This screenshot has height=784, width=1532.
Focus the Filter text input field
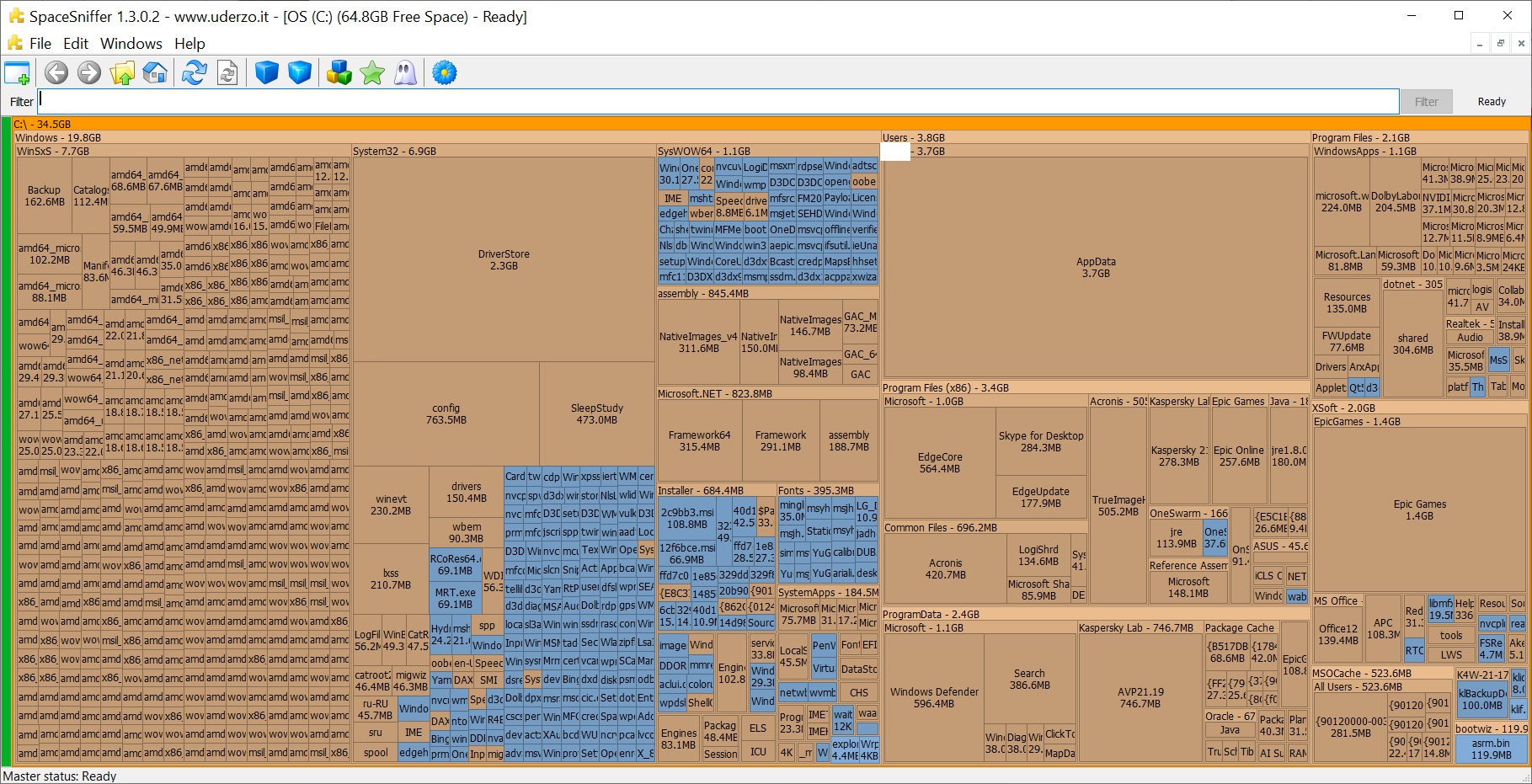pyautogui.click(x=718, y=102)
